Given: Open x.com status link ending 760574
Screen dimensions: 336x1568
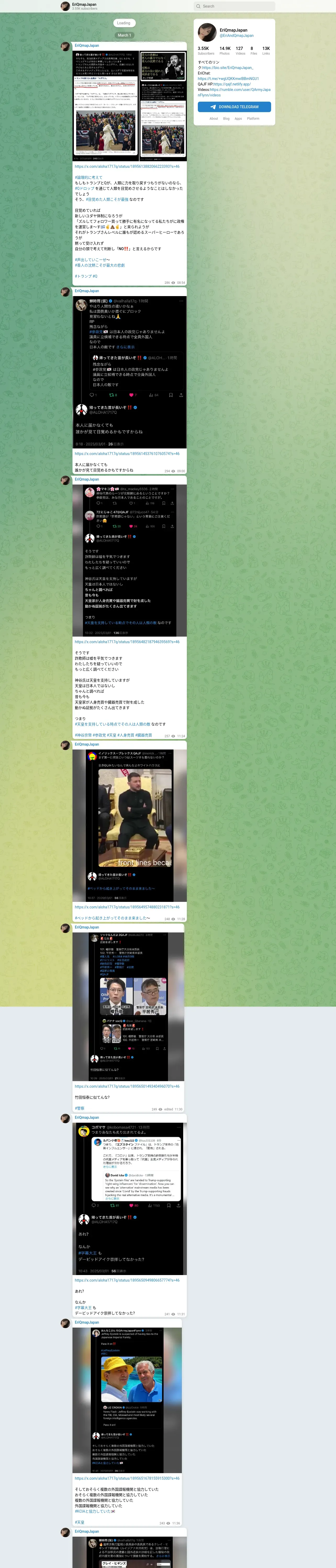Looking at the screenshot, I should point(127,453).
